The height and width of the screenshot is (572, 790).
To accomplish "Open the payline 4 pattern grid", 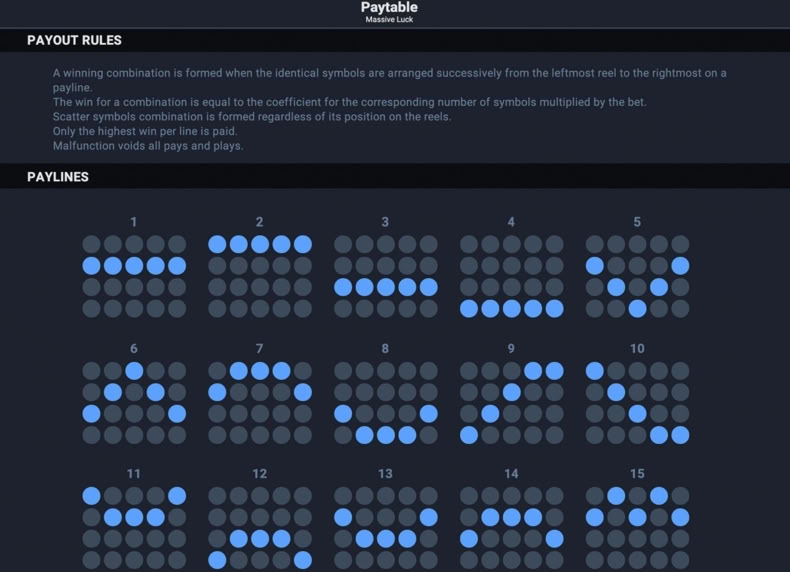I will click(x=512, y=276).
